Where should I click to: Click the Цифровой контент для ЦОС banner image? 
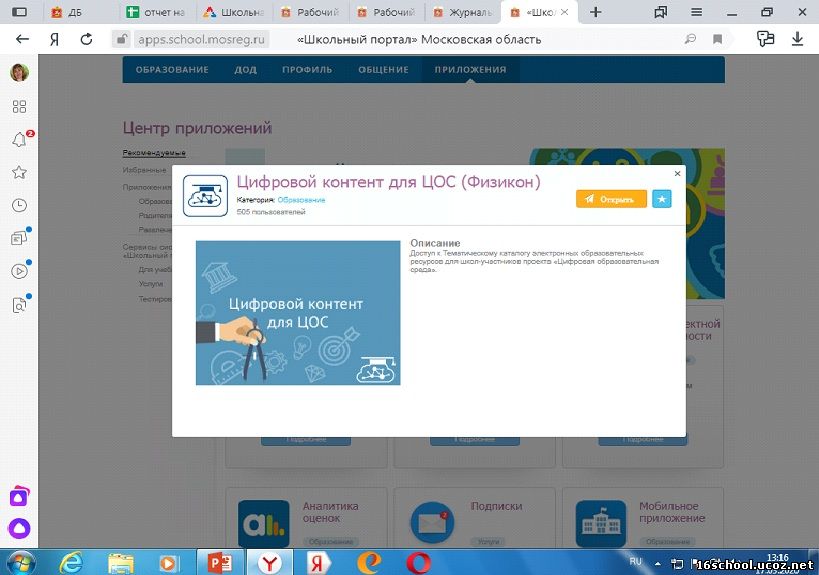click(298, 313)
